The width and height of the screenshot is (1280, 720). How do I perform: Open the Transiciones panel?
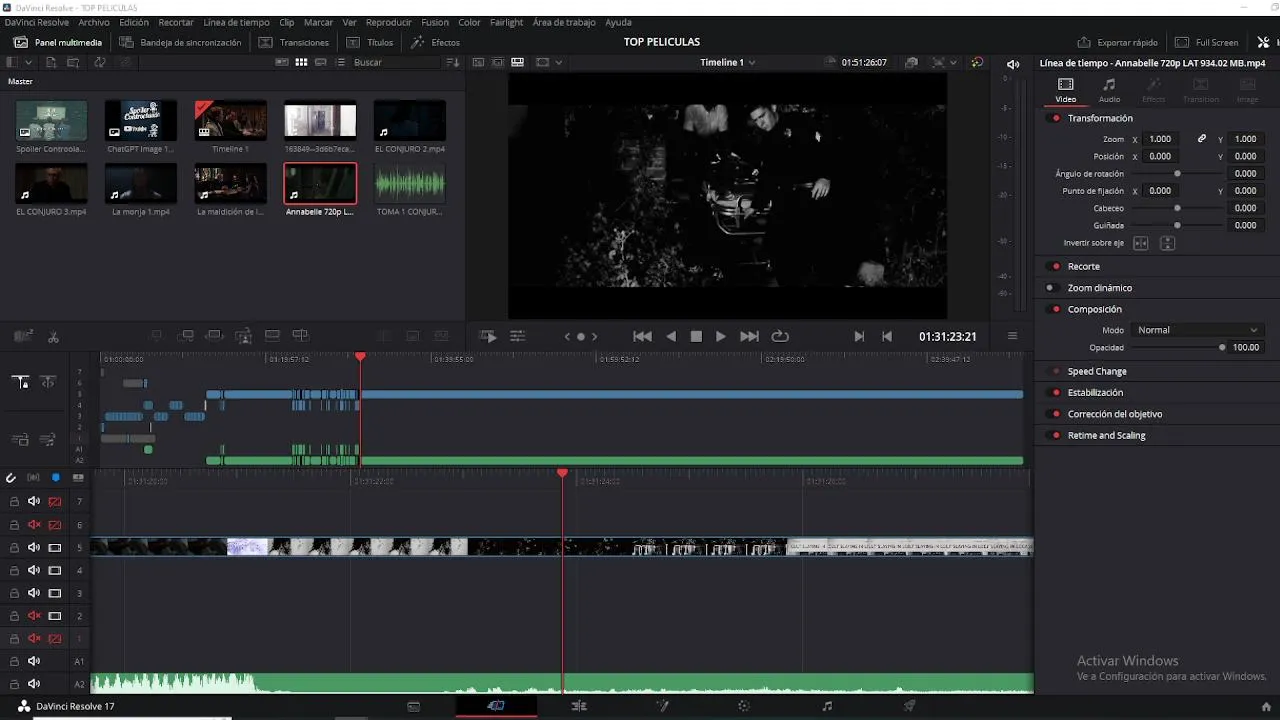tap(293, 42)
